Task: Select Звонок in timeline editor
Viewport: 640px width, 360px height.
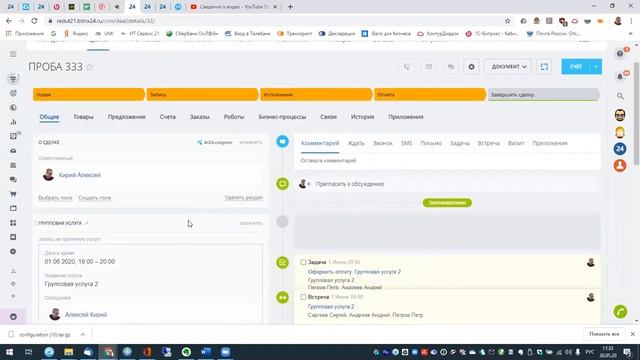Action: pos(382,143)
